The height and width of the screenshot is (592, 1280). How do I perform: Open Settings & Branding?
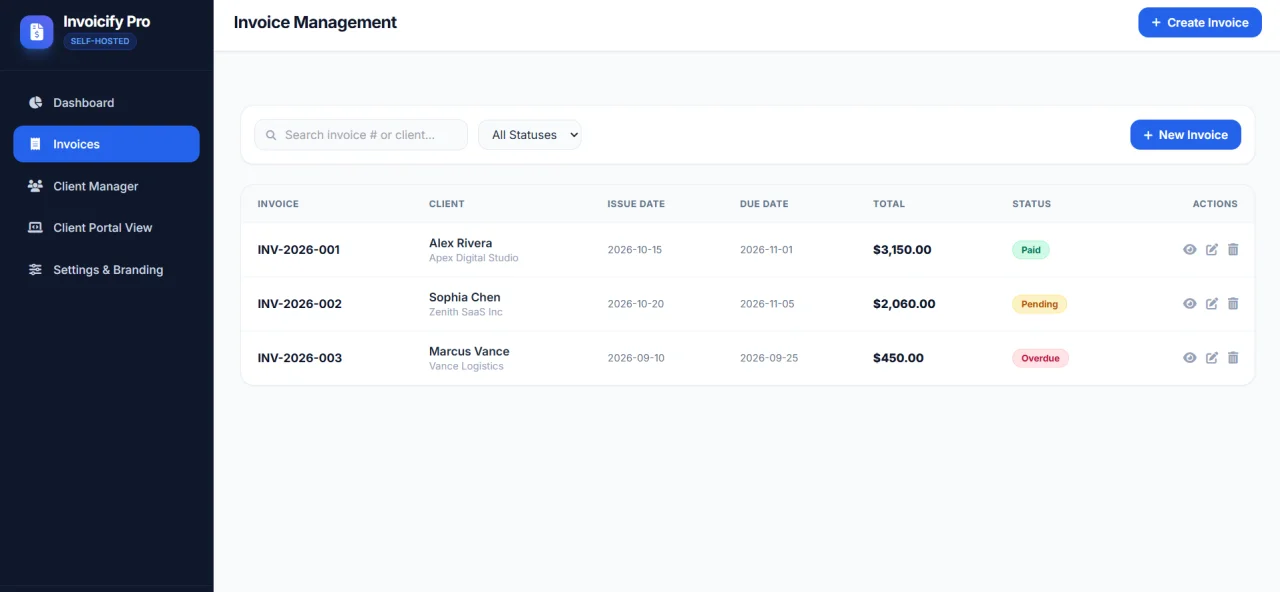click(106, 270)
